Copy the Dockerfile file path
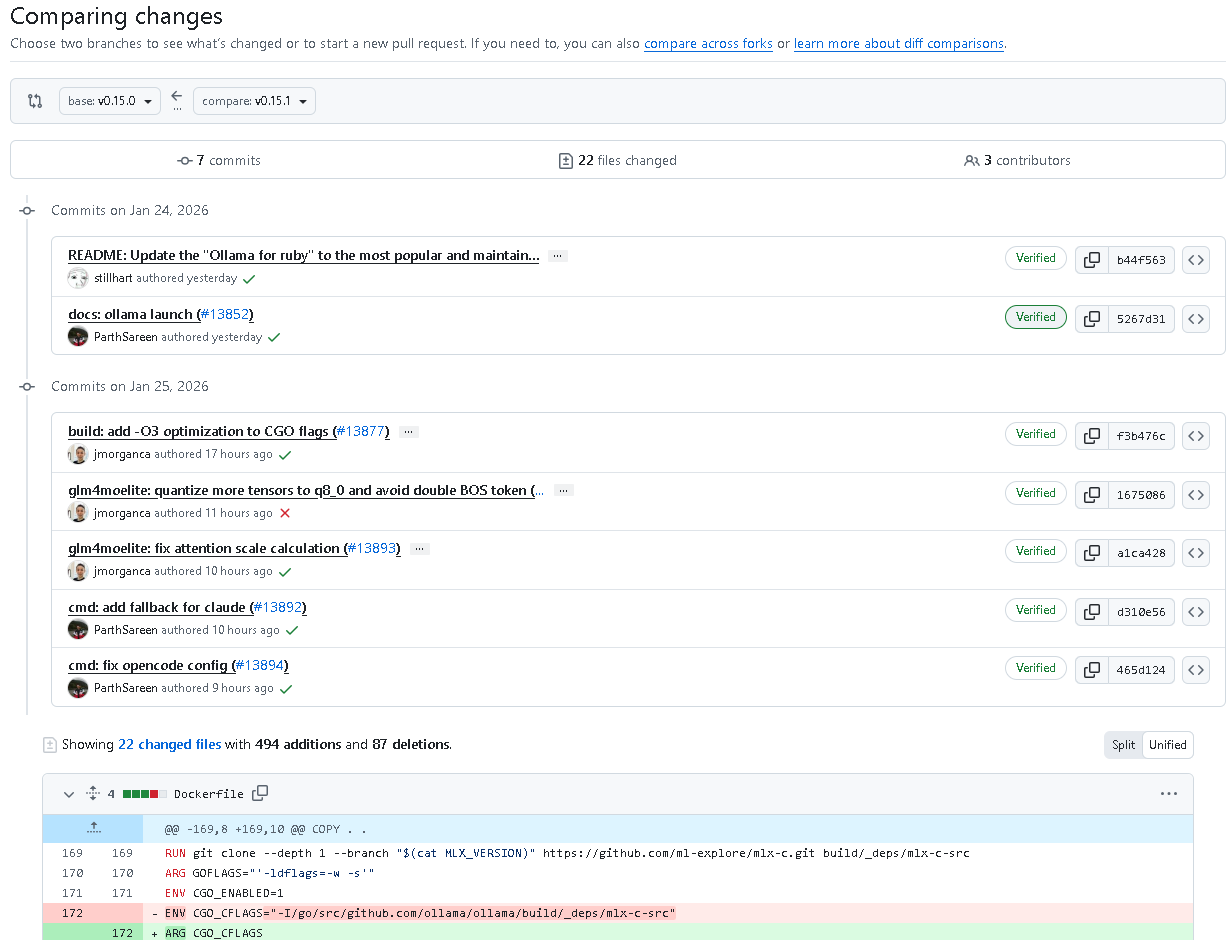The image size is (1229, 940). pos(260,793)
